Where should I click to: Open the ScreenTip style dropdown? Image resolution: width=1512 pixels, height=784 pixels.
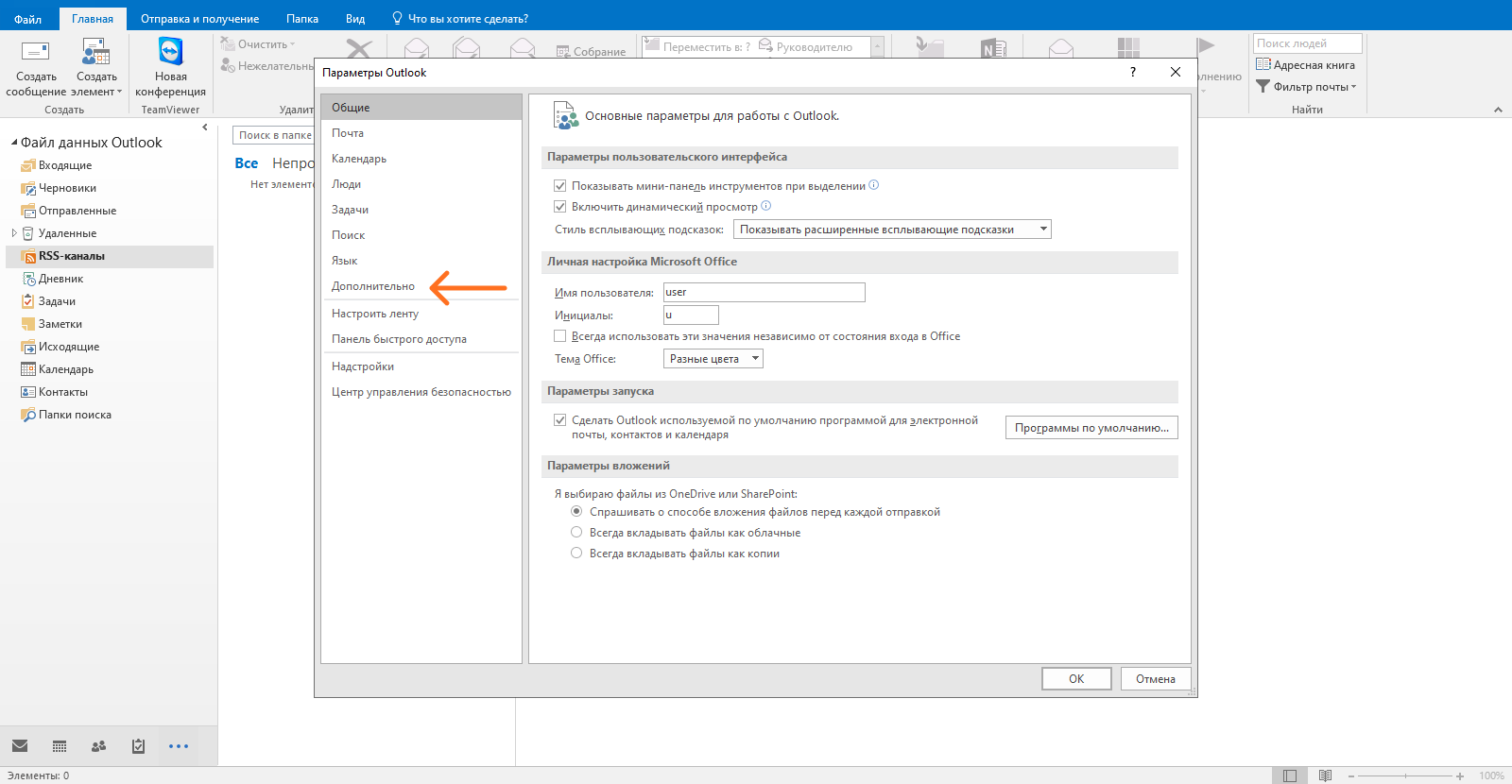click(x=892, y=230)
